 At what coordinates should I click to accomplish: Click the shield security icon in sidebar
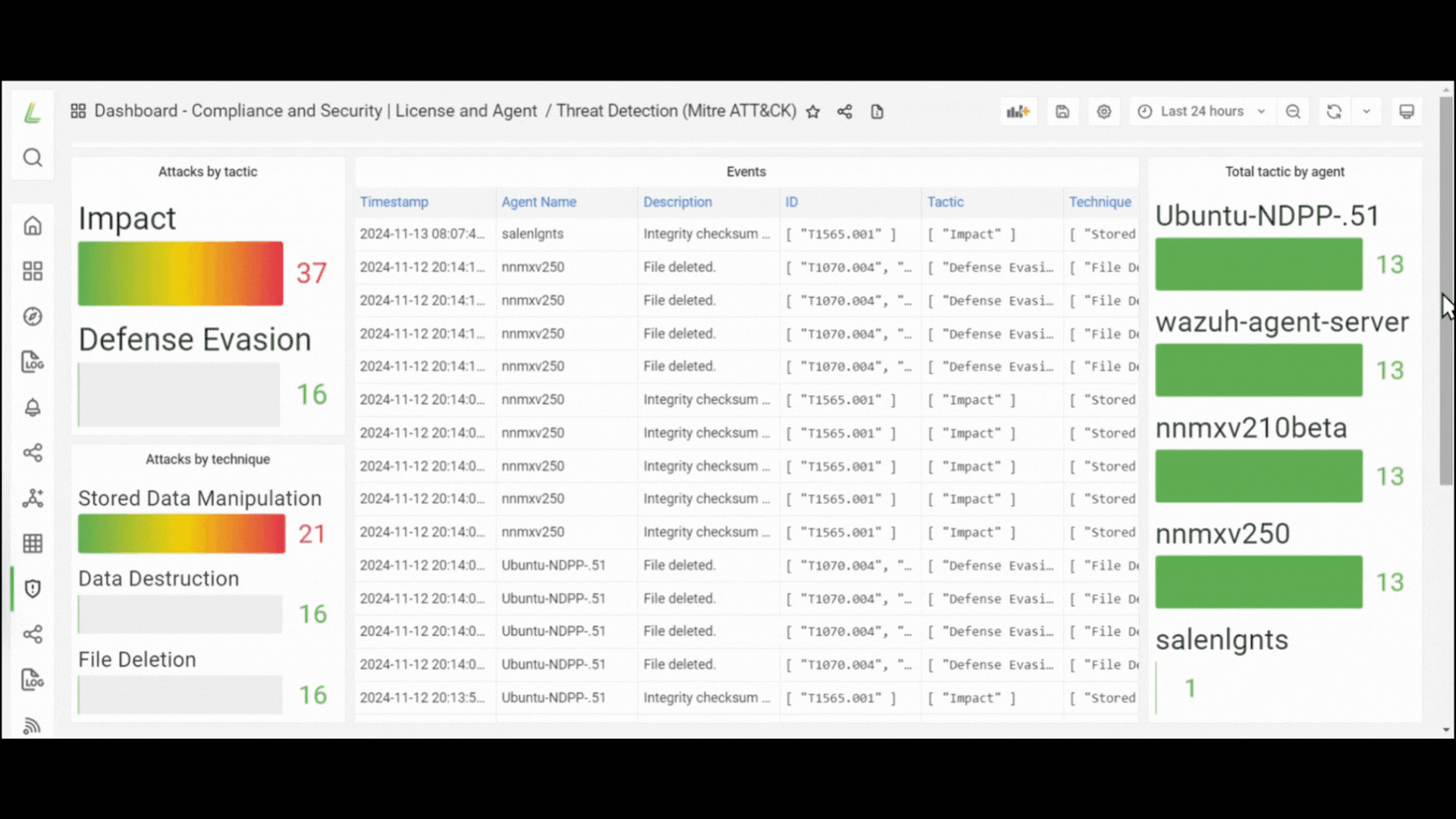click(32, 588)
